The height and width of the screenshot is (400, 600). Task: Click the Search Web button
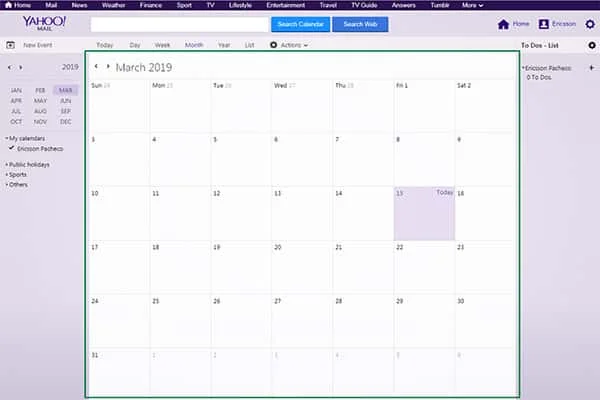[360, 24]
